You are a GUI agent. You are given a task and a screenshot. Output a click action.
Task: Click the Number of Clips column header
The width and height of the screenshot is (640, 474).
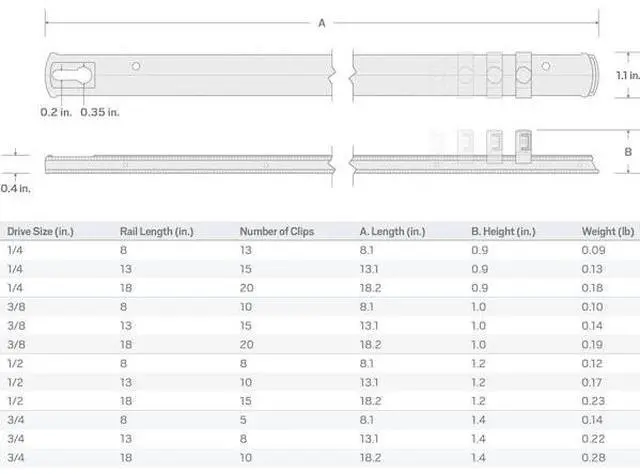277,232
